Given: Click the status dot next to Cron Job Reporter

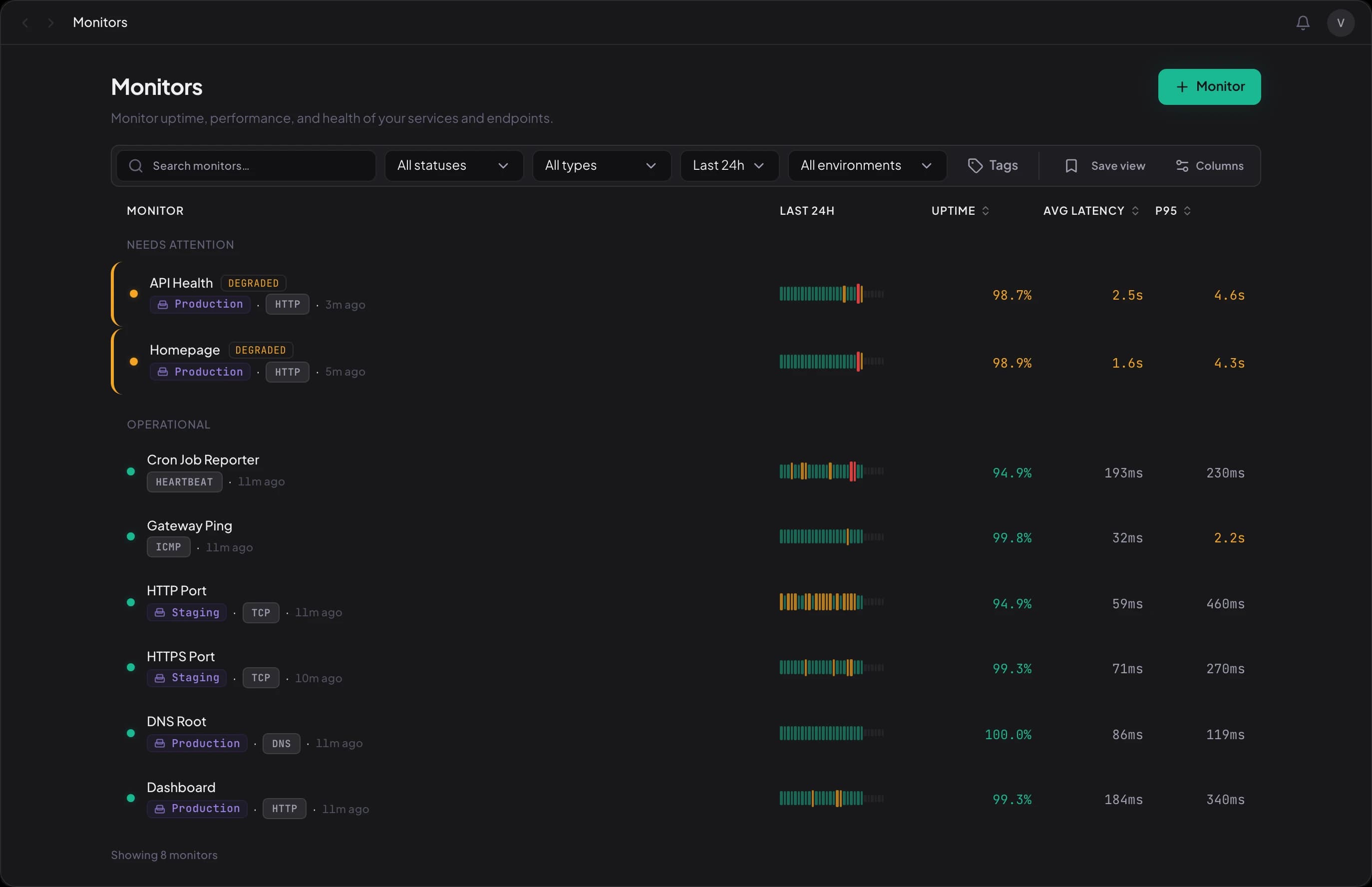Looking at the screenshot, I should [130, 471].
